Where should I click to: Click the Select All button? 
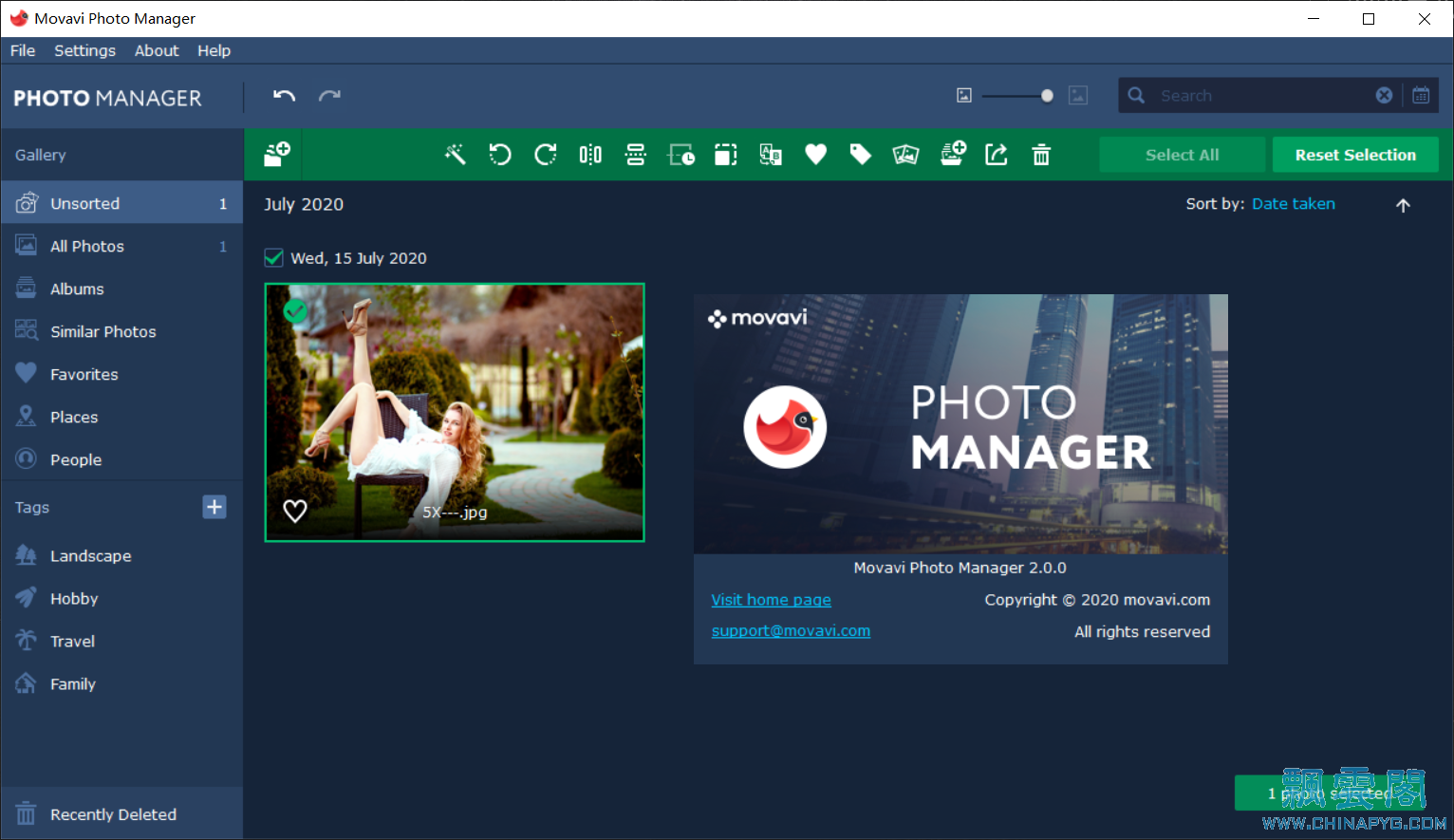1182,155
